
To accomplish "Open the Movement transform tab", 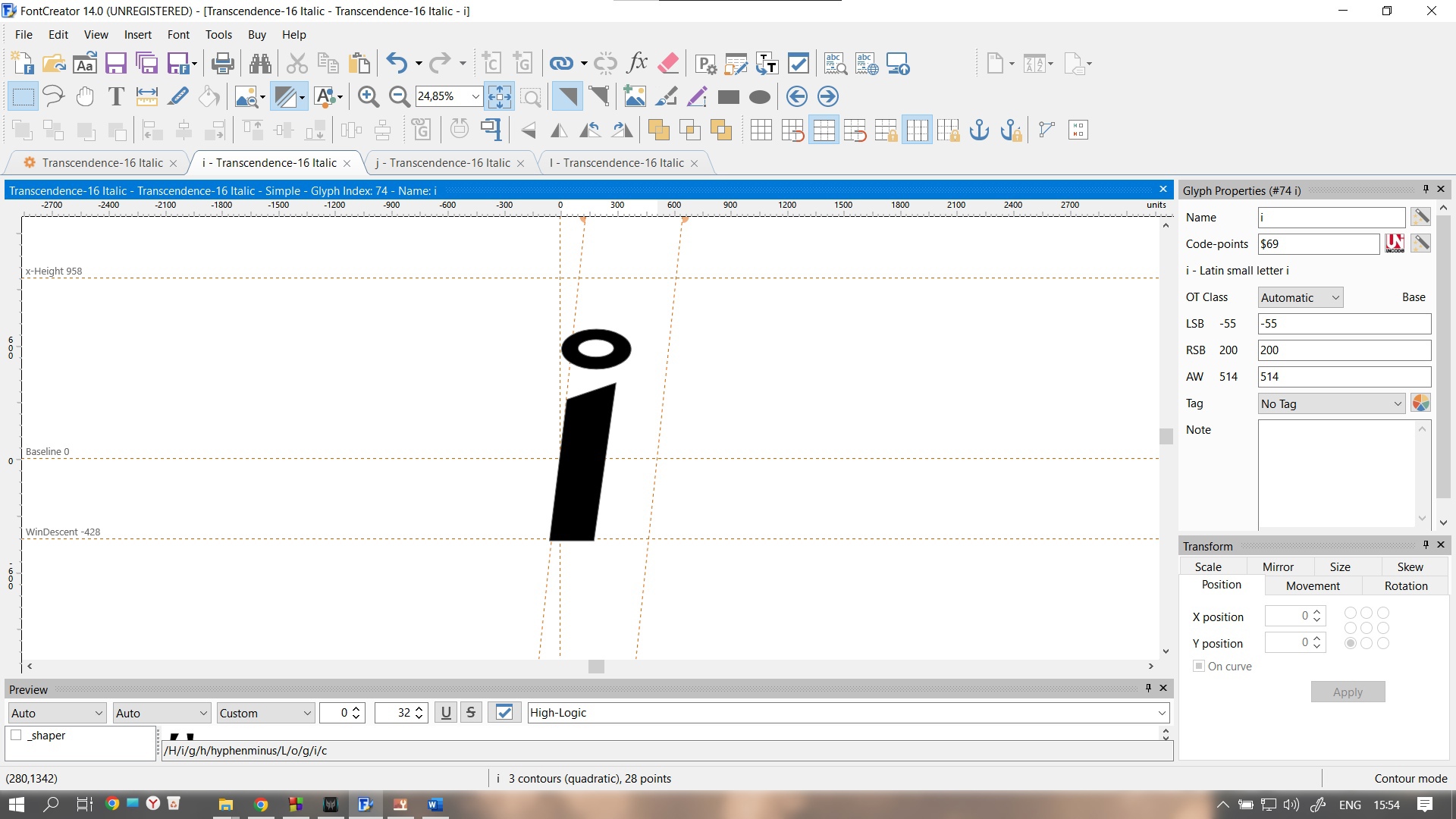I will pyautogui.click(x=1313, y=585).
